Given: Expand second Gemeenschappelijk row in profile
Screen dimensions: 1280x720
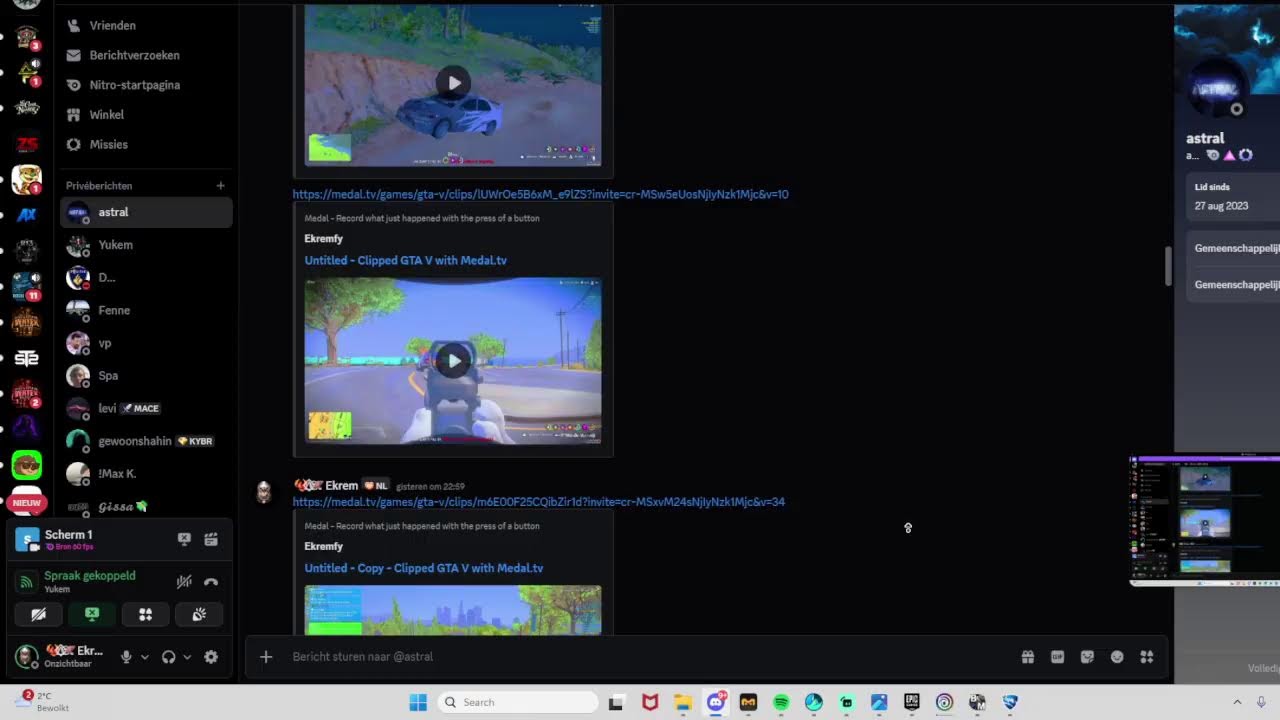Looking at the screenshot, I should point(1236,284).
